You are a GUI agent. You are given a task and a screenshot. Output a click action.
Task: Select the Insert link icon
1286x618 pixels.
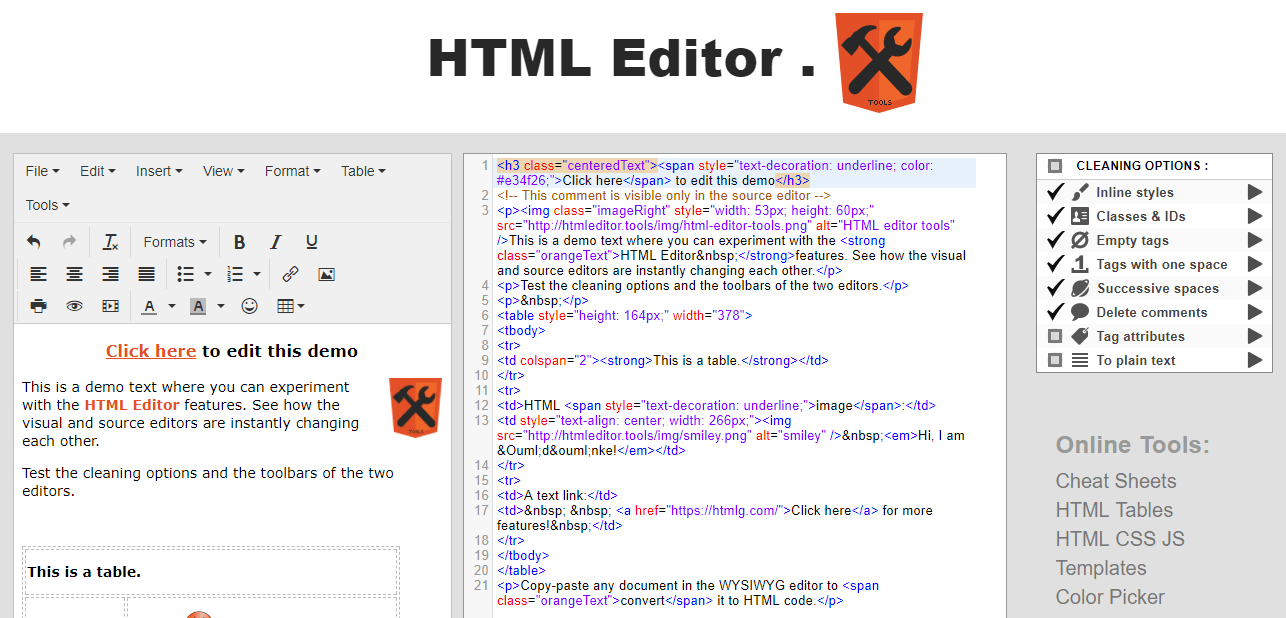(x=291, y=273)
